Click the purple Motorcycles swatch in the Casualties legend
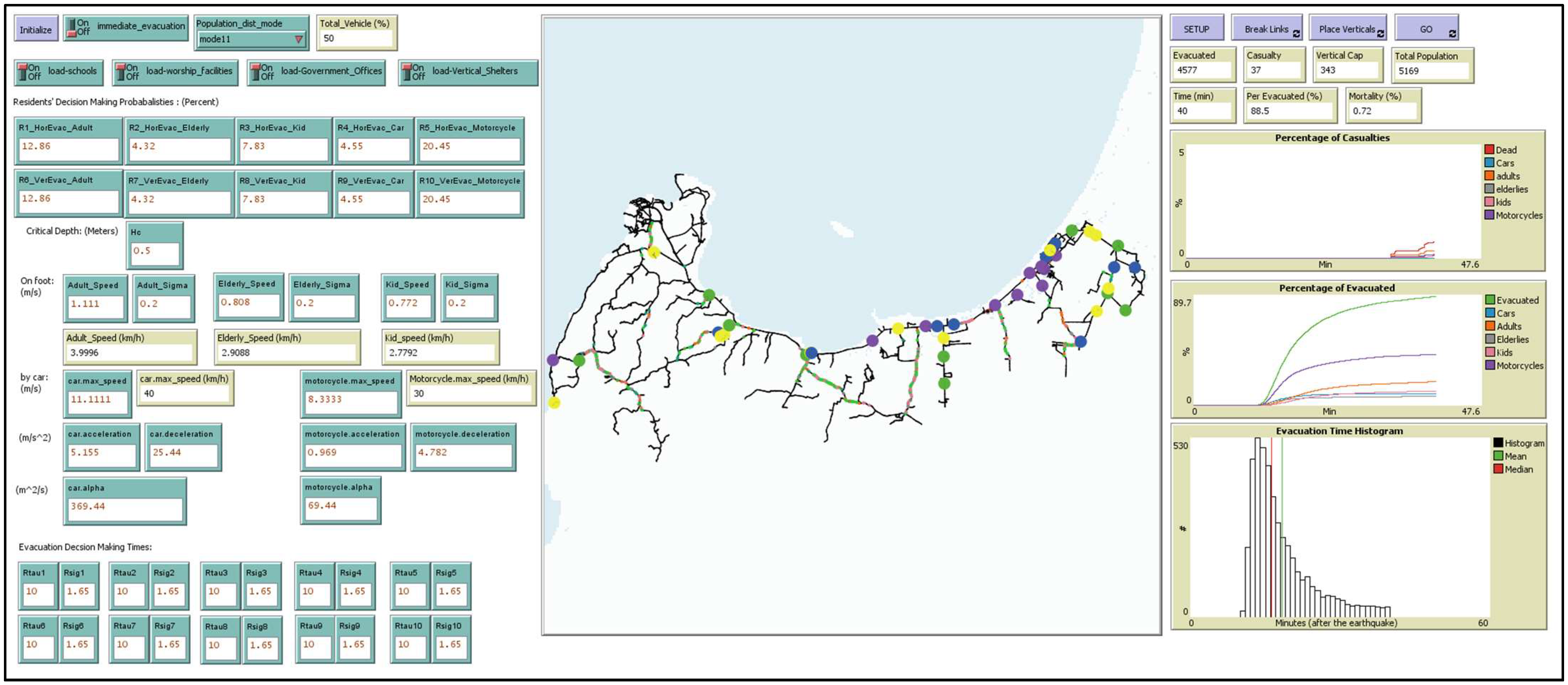The height and width of the screenshot is (685, 1568). tap(1489, 215)
